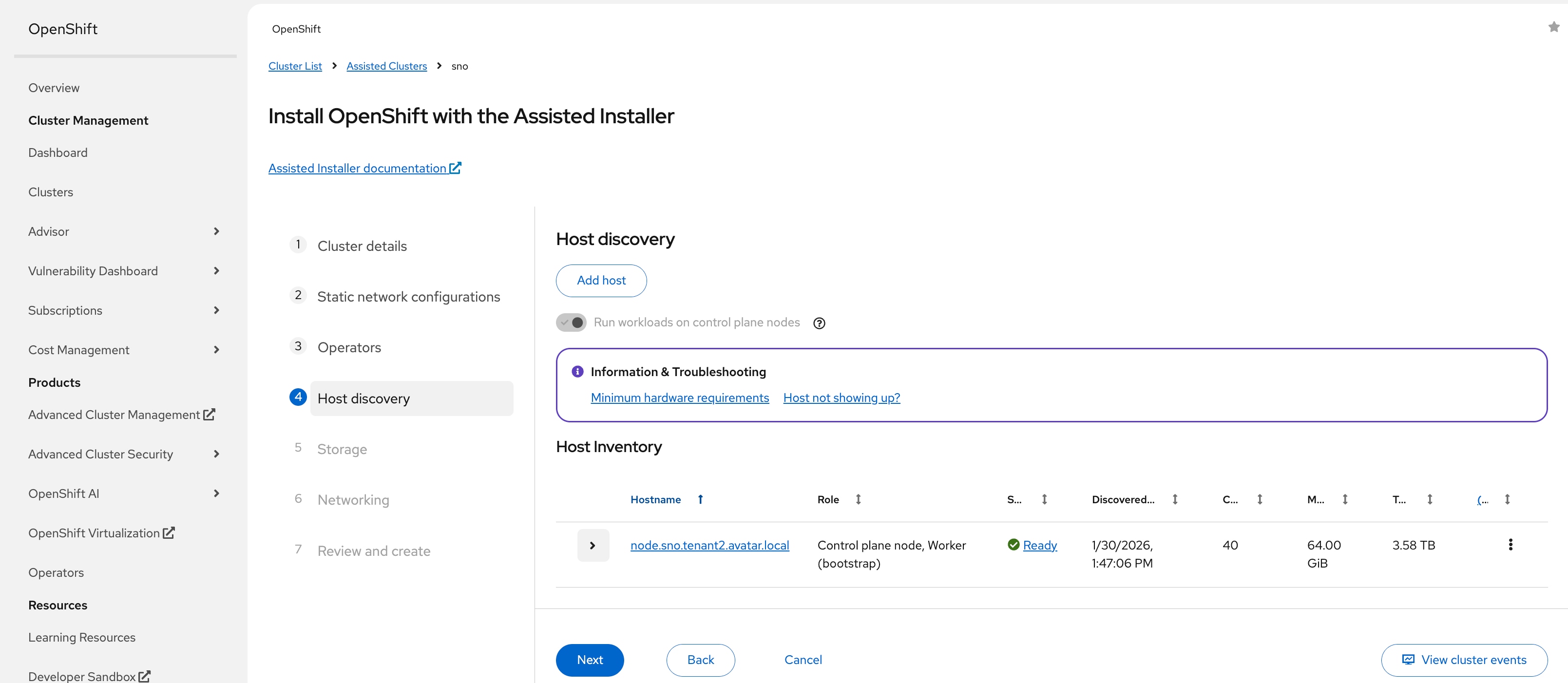Click the Information & Troubleshooting info icon
The width and height of the screenshot is (1568, 683).
coord(578,371)
